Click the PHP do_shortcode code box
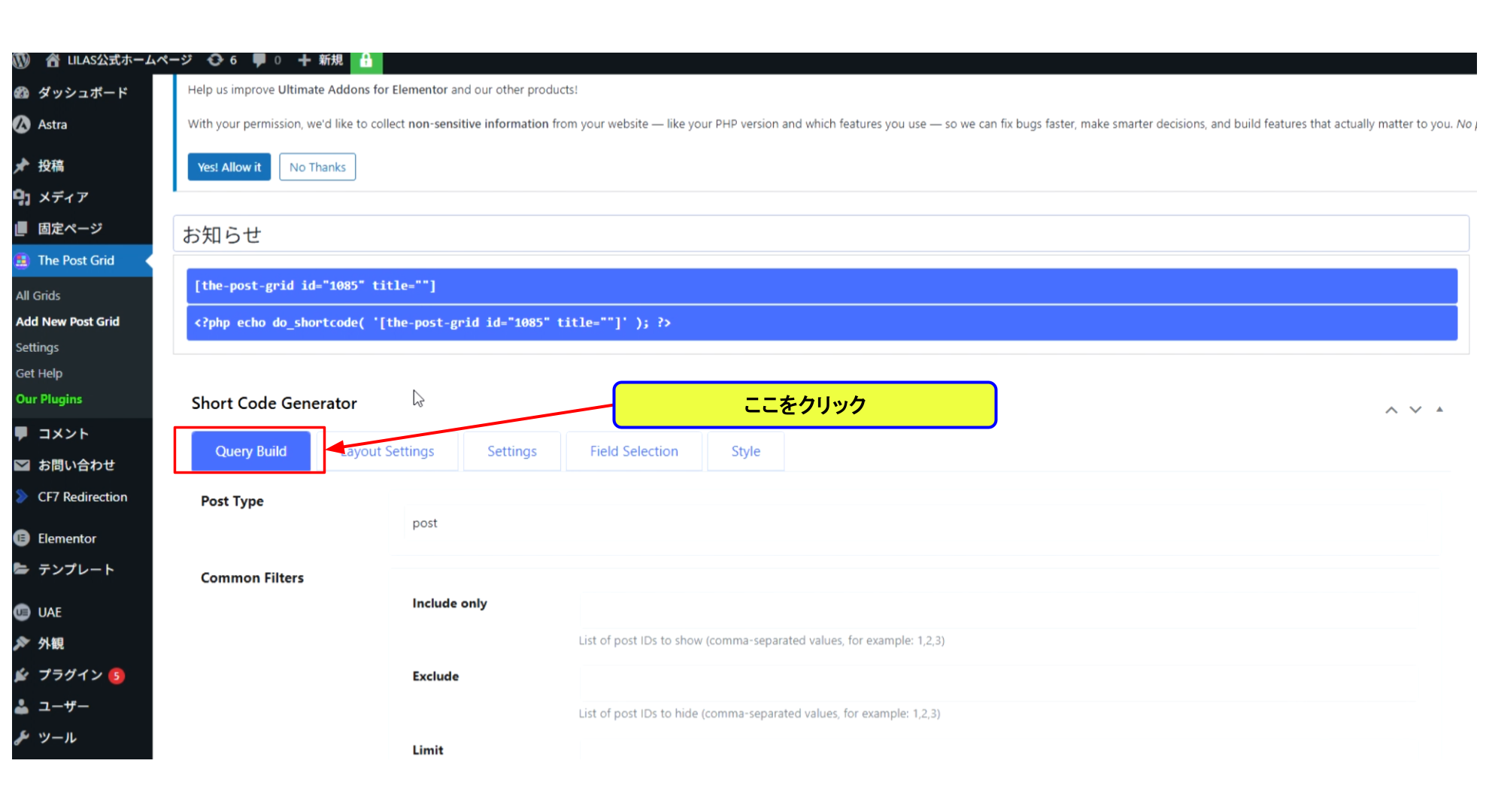The height and width of the screenshot is (812, 1489). click(822, 323)
